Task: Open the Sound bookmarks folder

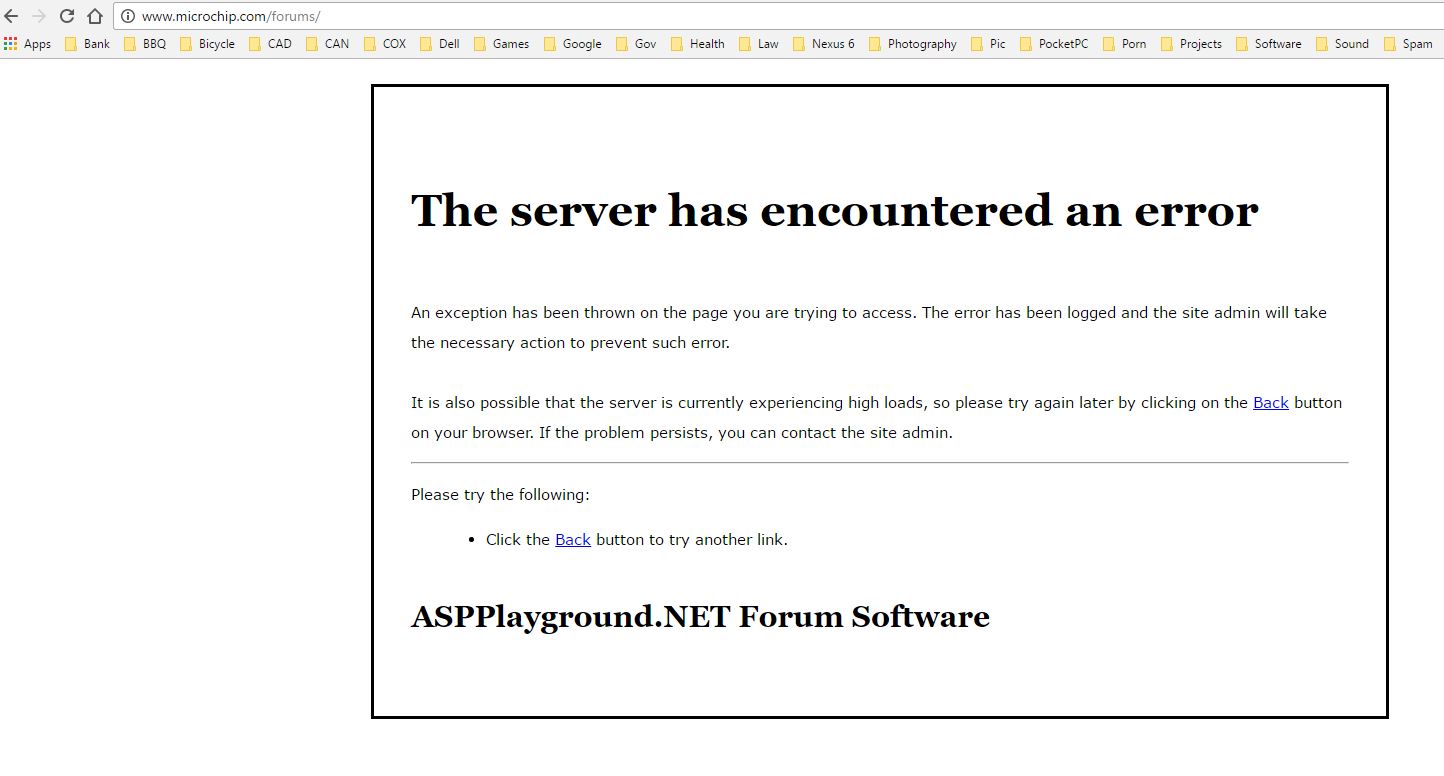Action: [x=1345, y=43]
